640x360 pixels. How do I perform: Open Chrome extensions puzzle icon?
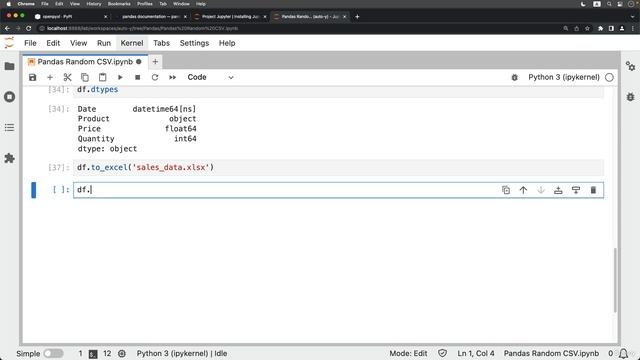point(600,28)
